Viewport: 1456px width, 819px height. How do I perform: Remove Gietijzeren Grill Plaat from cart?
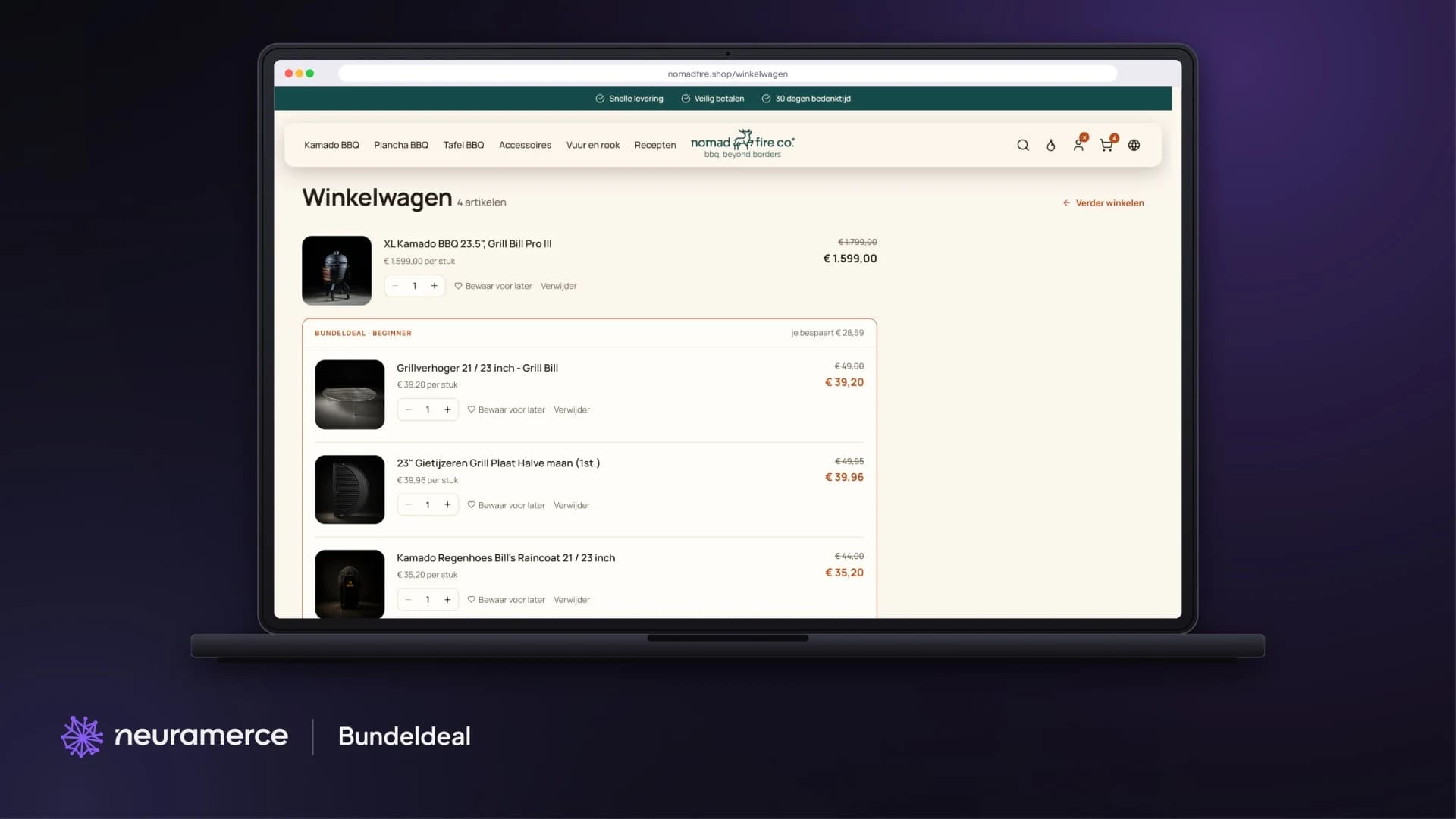click(x=572, y=505)
